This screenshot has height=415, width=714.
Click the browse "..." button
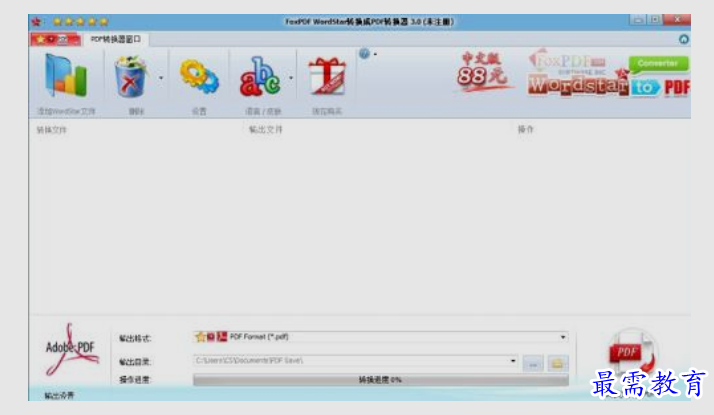[x=533, y=363]
